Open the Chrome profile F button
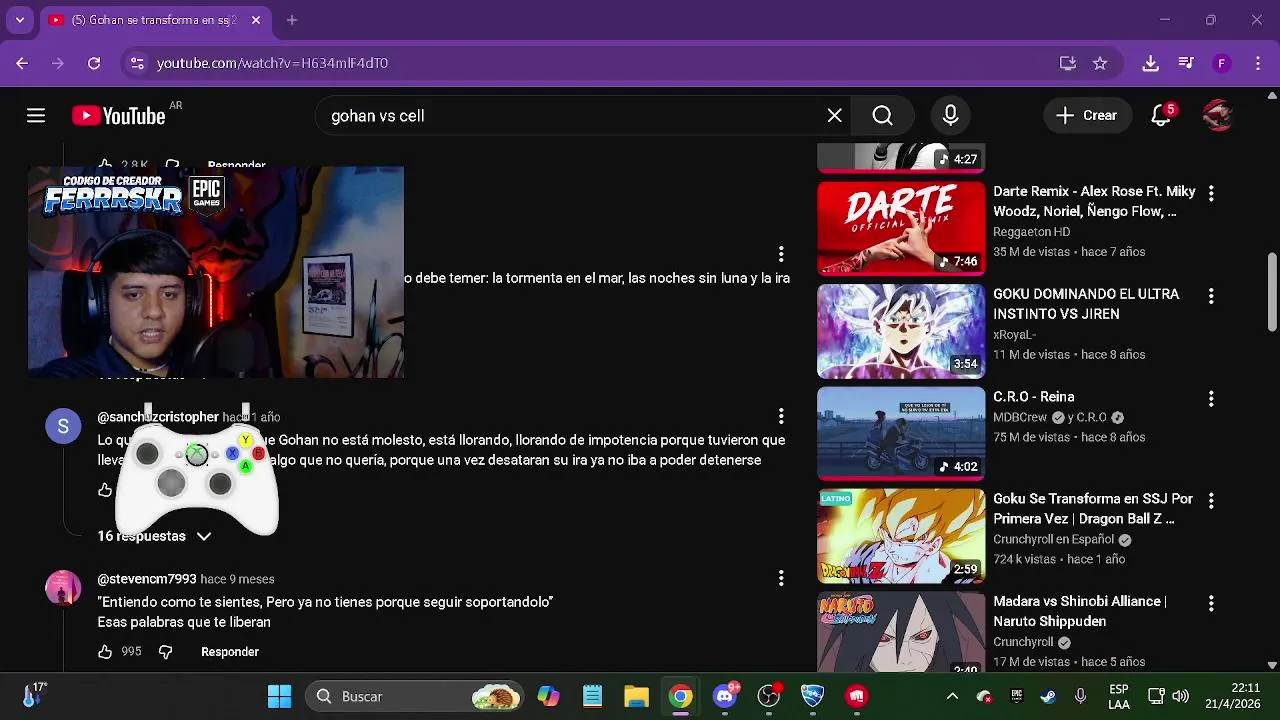 (x=1221, y=63)
